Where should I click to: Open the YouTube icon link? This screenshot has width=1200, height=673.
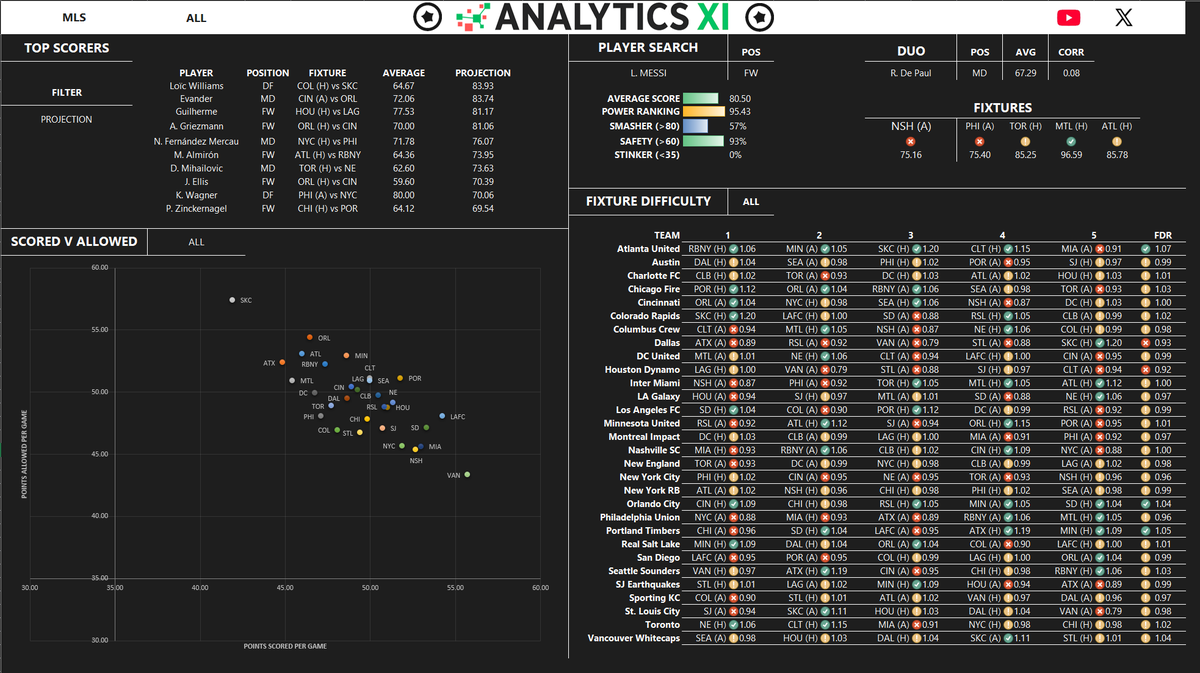click(x=1069, y=17)
